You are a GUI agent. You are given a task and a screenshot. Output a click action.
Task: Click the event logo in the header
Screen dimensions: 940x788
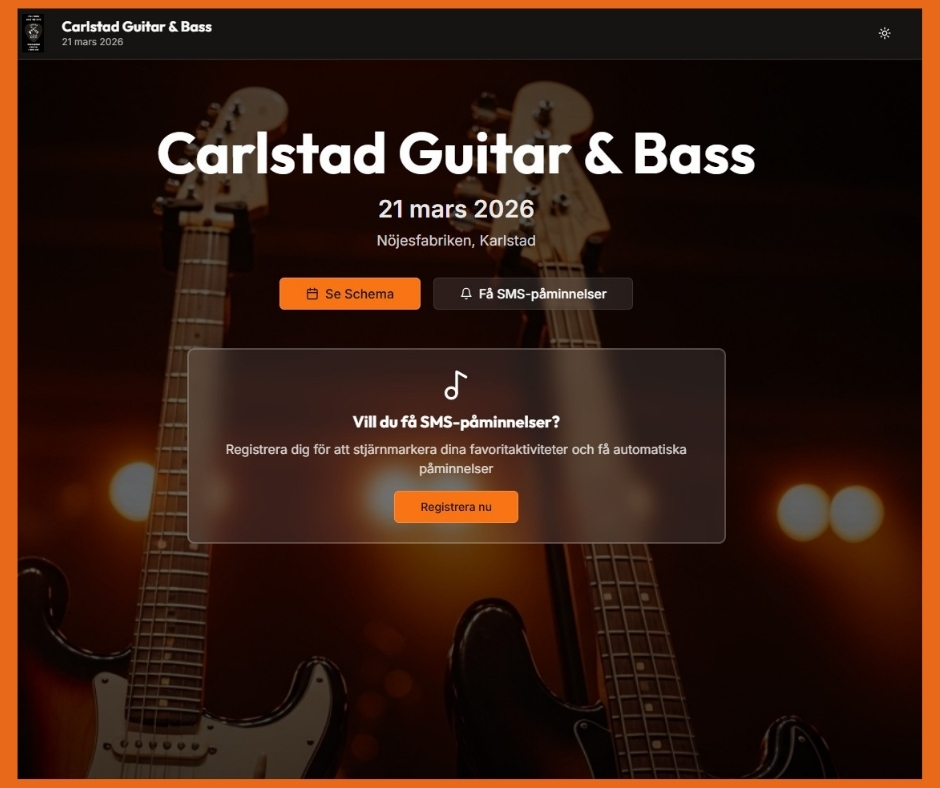coord(33,33)
